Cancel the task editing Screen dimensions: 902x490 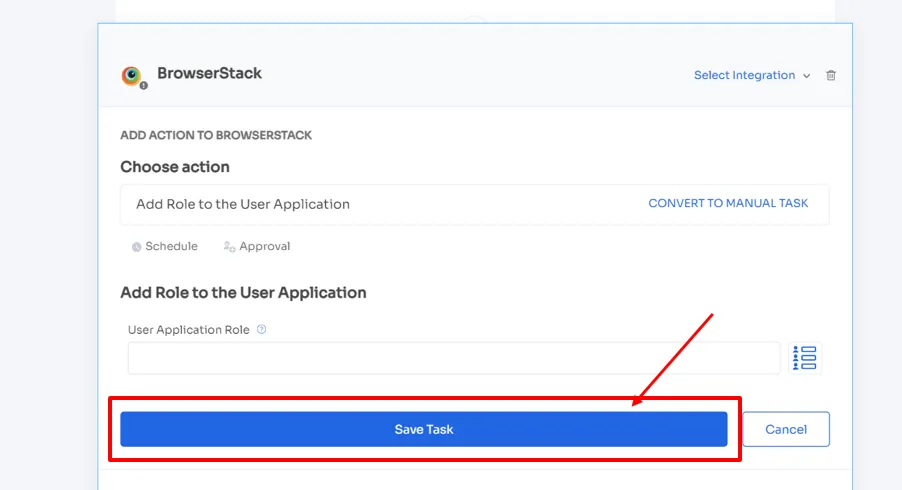click(x=786, y=429)
